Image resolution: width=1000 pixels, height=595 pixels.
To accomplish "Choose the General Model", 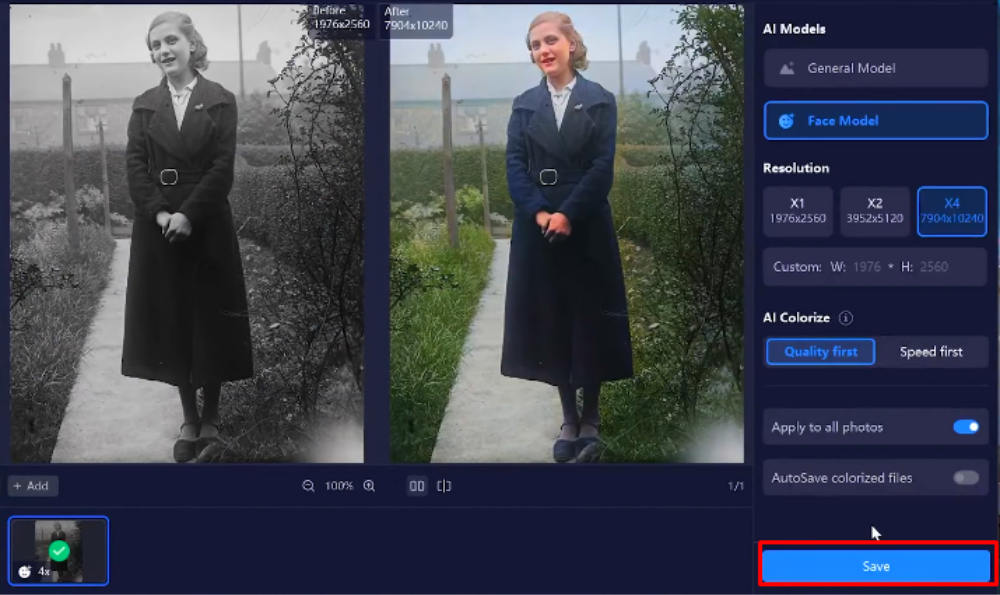I will pos(875,68).
